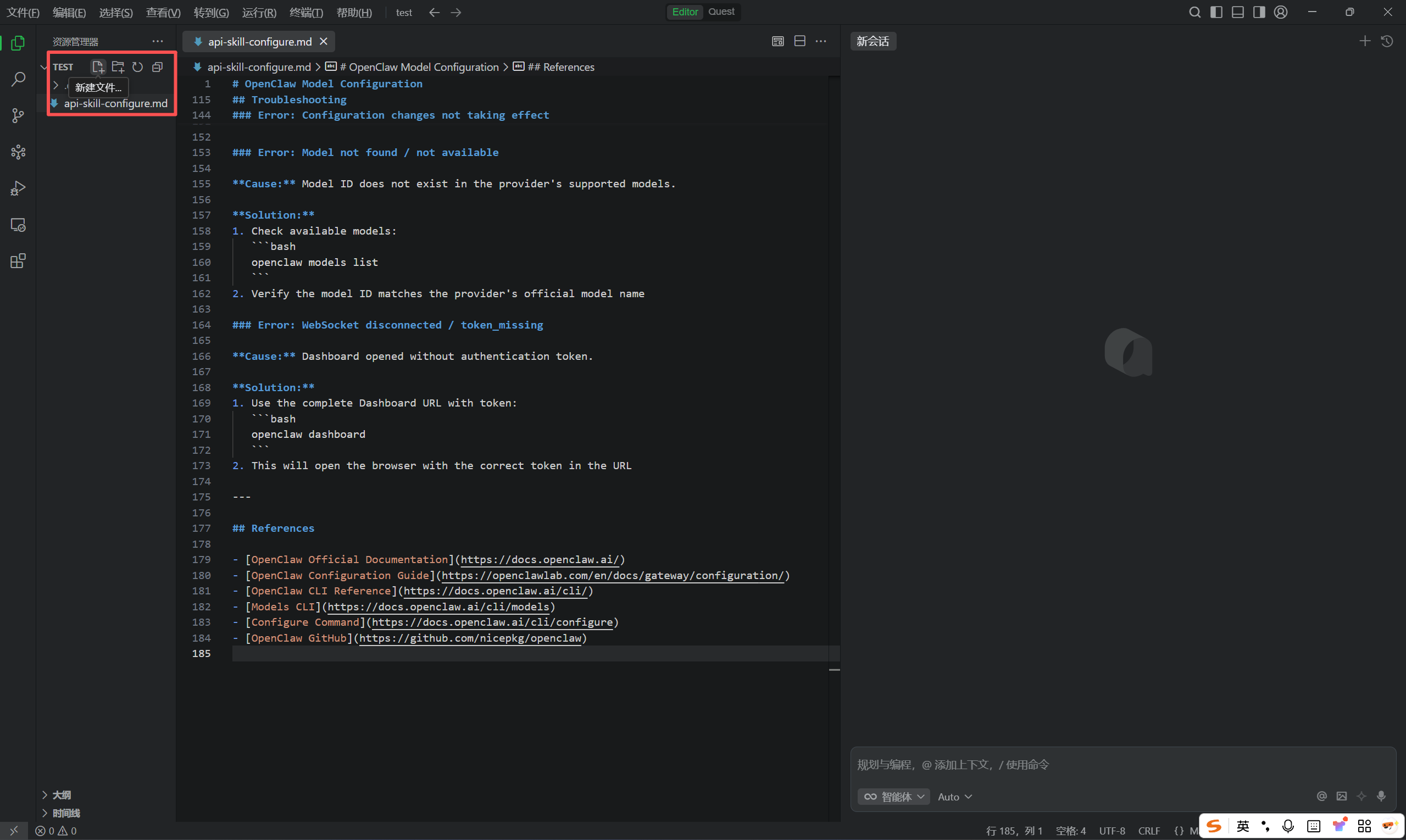This screenshot has width=1406, height=840.
Task: Toggle the bottom panel layout button
Action: pos(1237,12)
